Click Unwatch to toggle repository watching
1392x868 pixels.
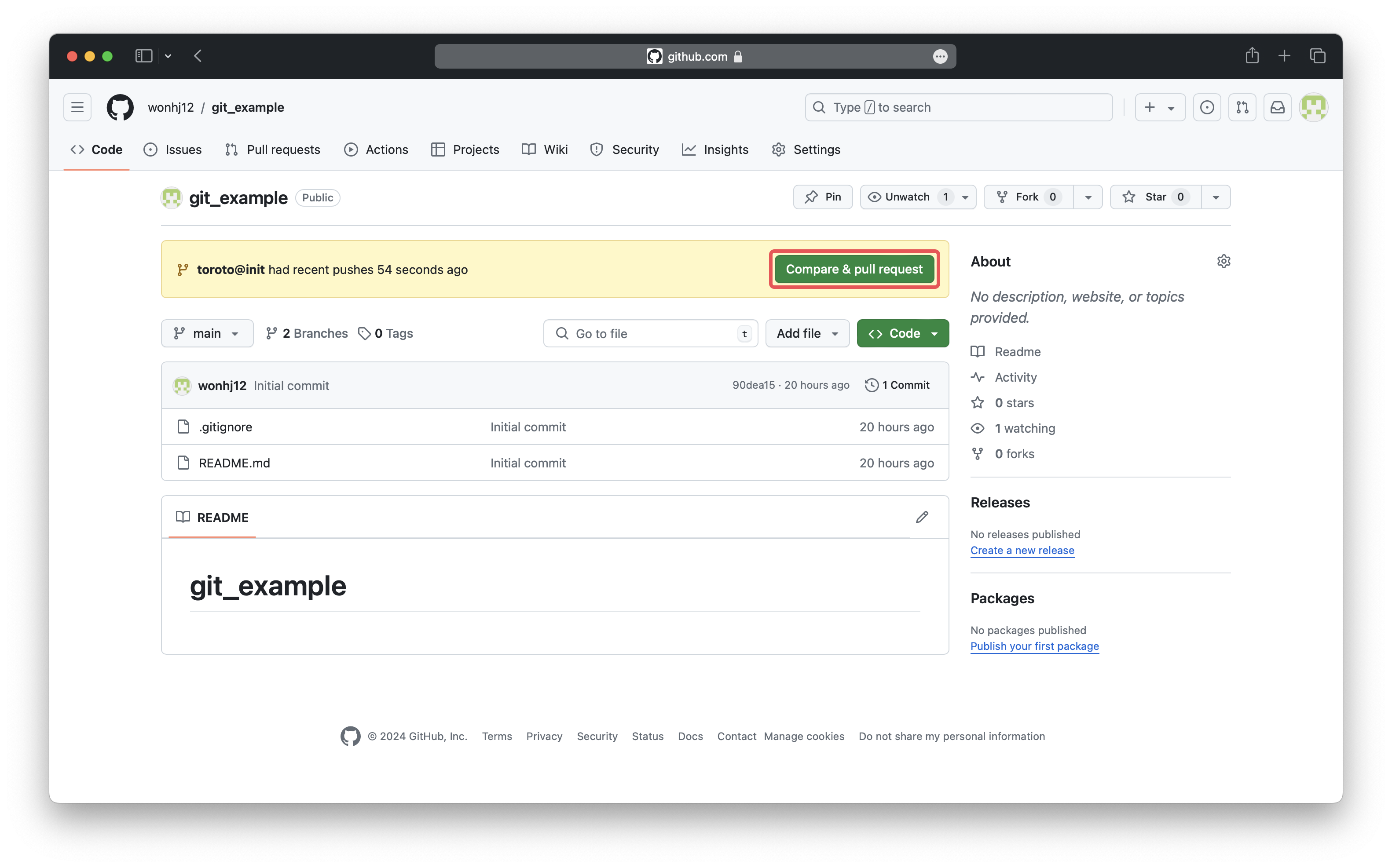(x=907, y=197)
